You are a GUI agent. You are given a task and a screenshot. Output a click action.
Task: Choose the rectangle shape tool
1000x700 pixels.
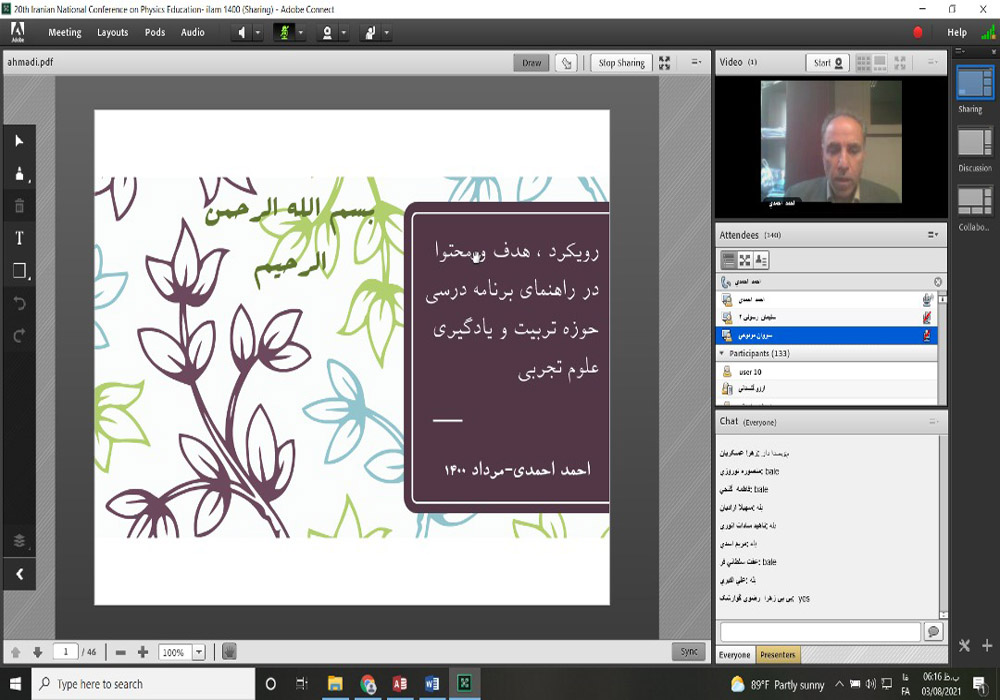click(19, 271)
